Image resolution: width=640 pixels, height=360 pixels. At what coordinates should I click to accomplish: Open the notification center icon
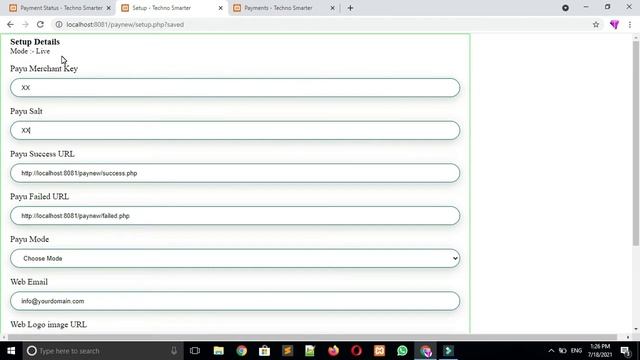point(626,351)
